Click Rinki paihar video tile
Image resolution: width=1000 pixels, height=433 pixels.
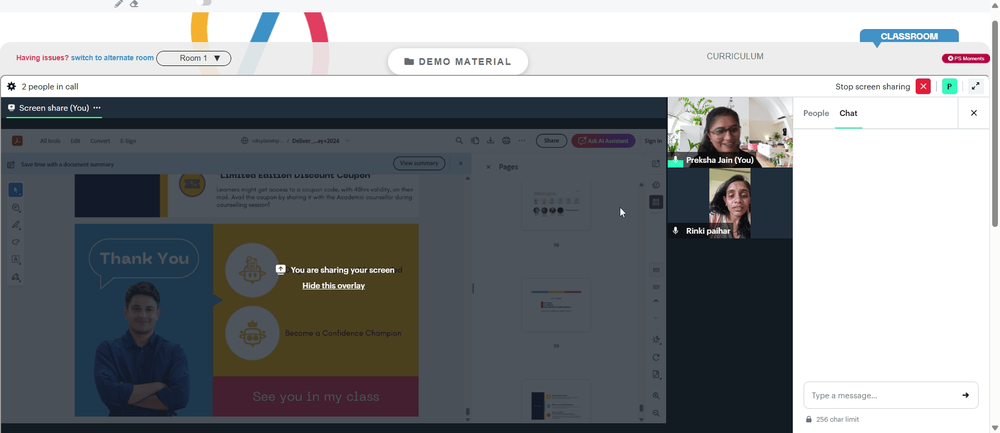(x=730, y=203)
